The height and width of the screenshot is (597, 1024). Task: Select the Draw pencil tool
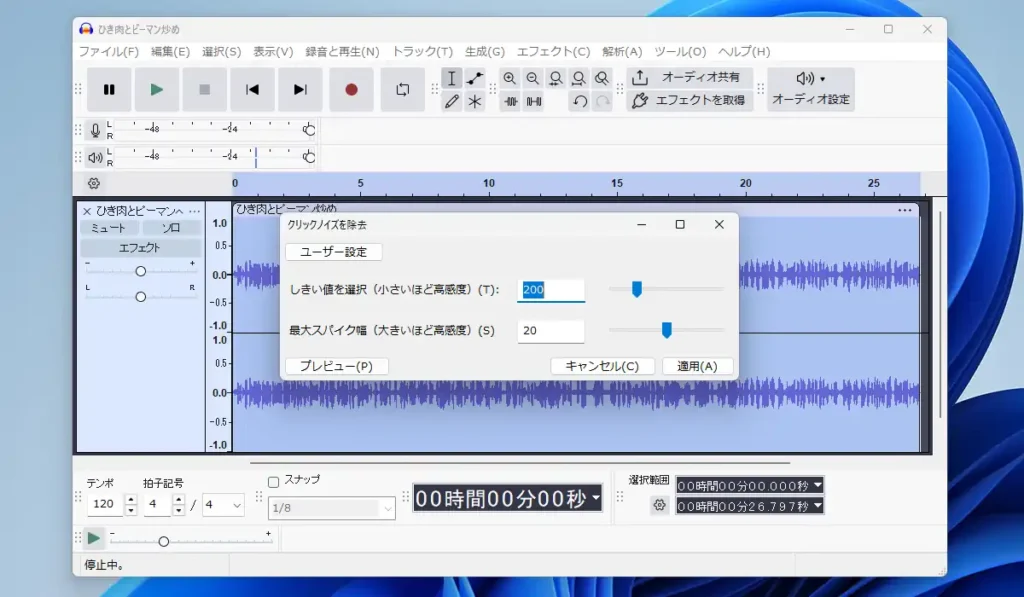coord(452,101)
